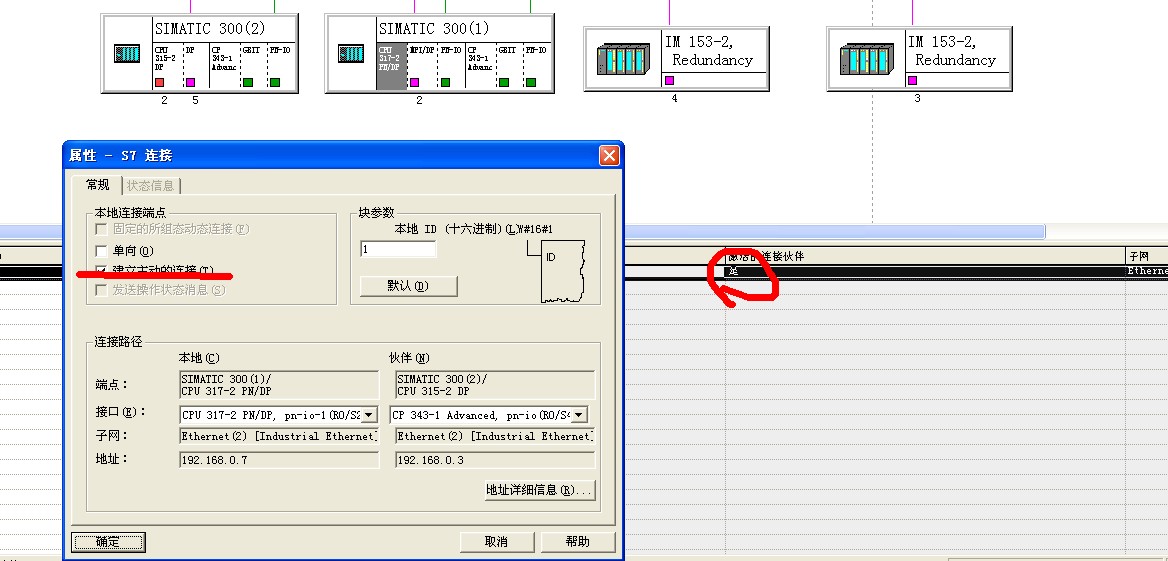Click the partner address field 192.168.0.3
The height and width of the screenshot is (561, 1168).
(493, 460)
